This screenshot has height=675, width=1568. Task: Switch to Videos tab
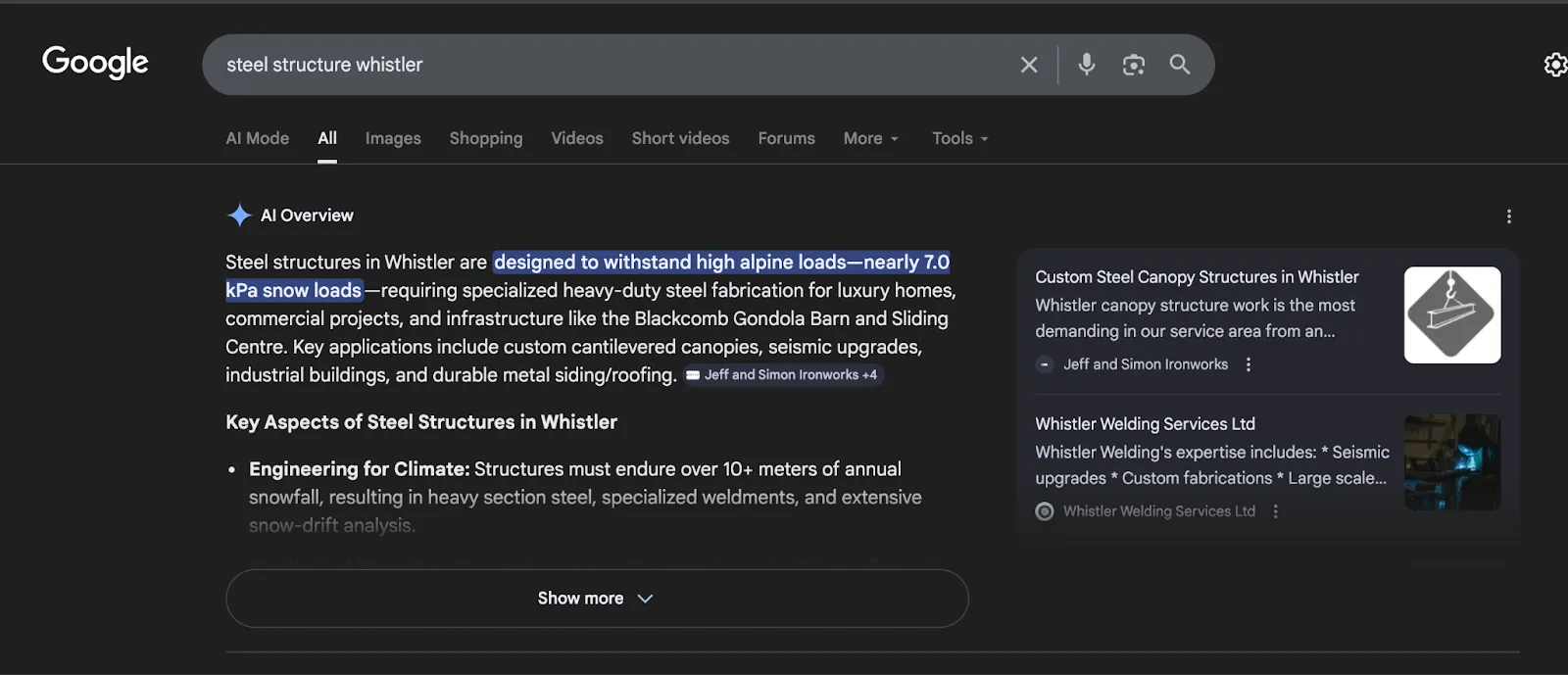click(577, 138)
